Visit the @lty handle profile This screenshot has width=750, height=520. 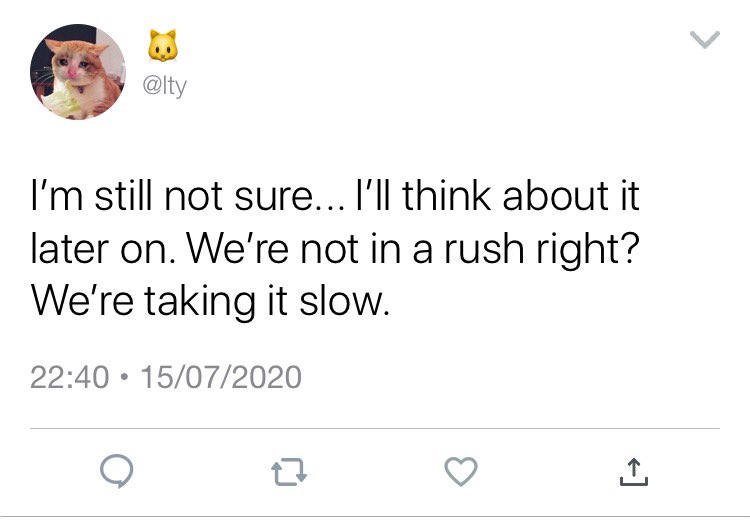[x=165, y=86]
